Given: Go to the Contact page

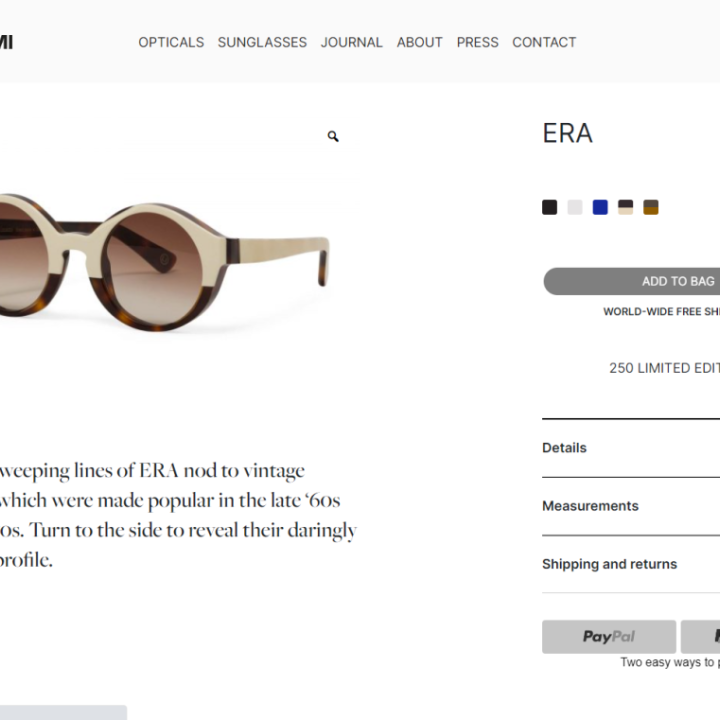Looking at the screenshot, I should (x=544, y=42).
